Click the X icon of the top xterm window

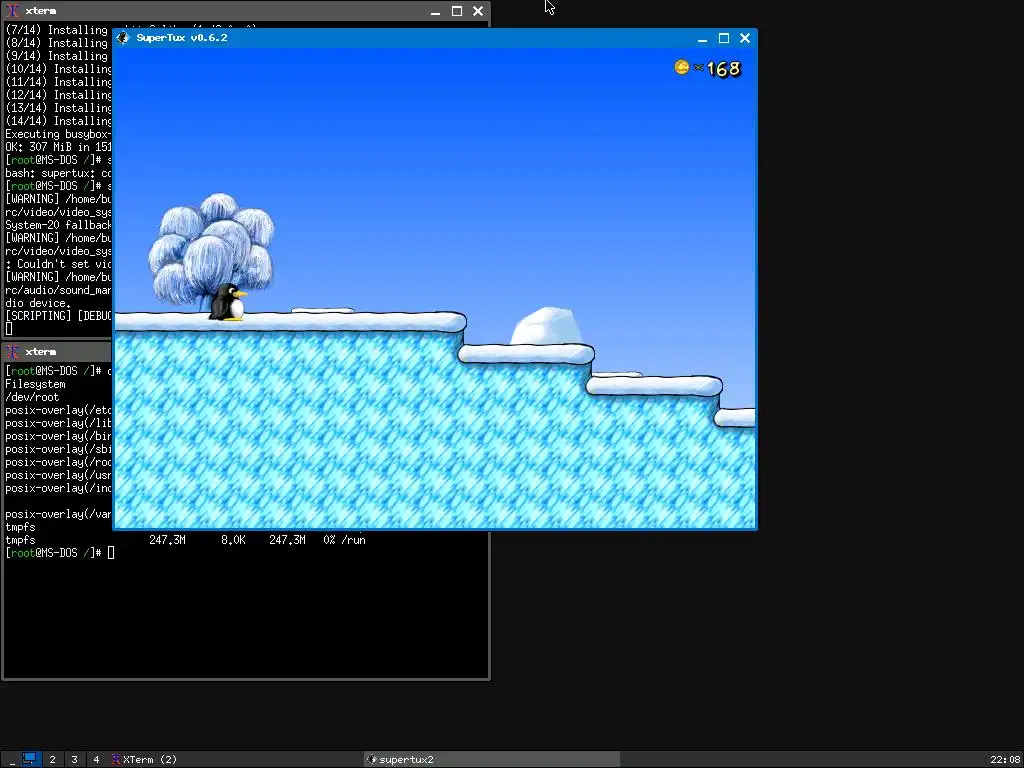coord(12,11)
